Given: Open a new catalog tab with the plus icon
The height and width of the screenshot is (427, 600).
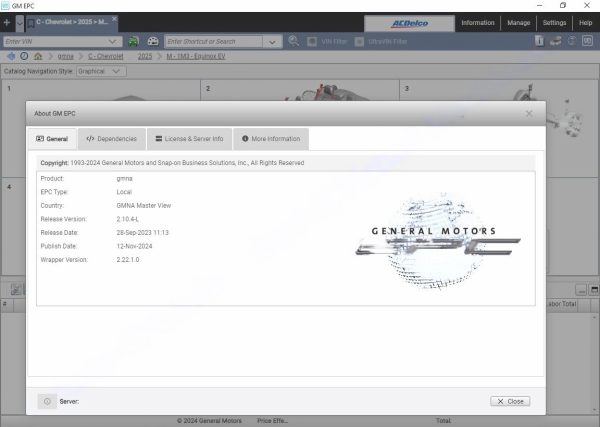Looking at the screenshot, I should coord(7,23).
